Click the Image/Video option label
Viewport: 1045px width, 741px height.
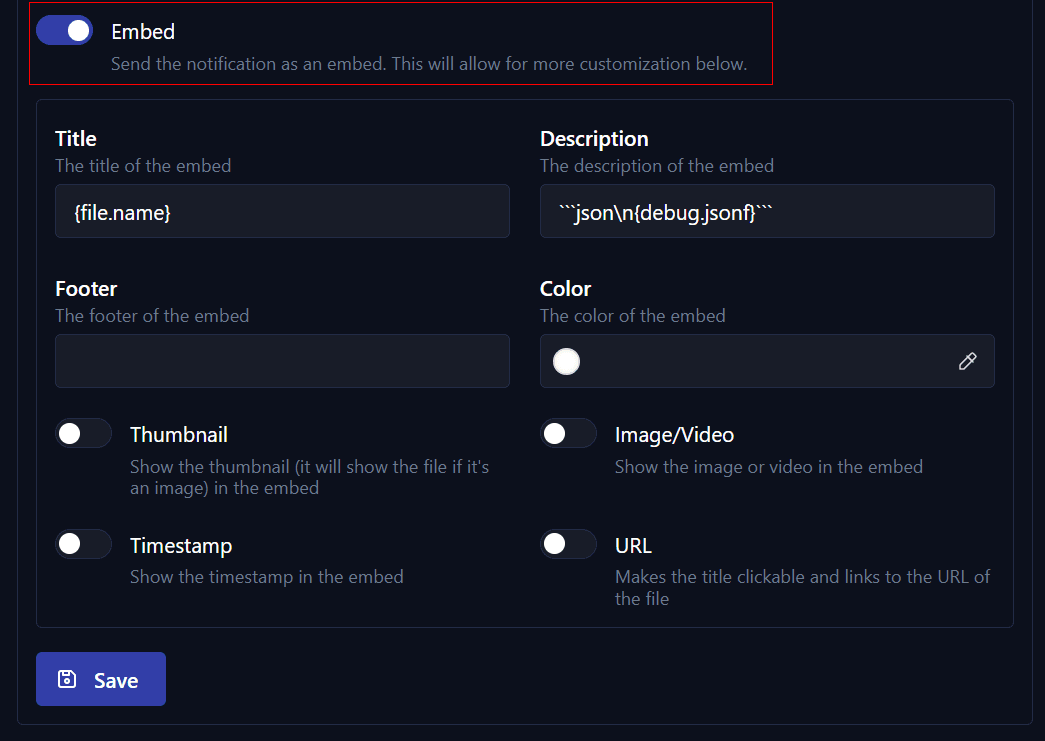point(674,435)
